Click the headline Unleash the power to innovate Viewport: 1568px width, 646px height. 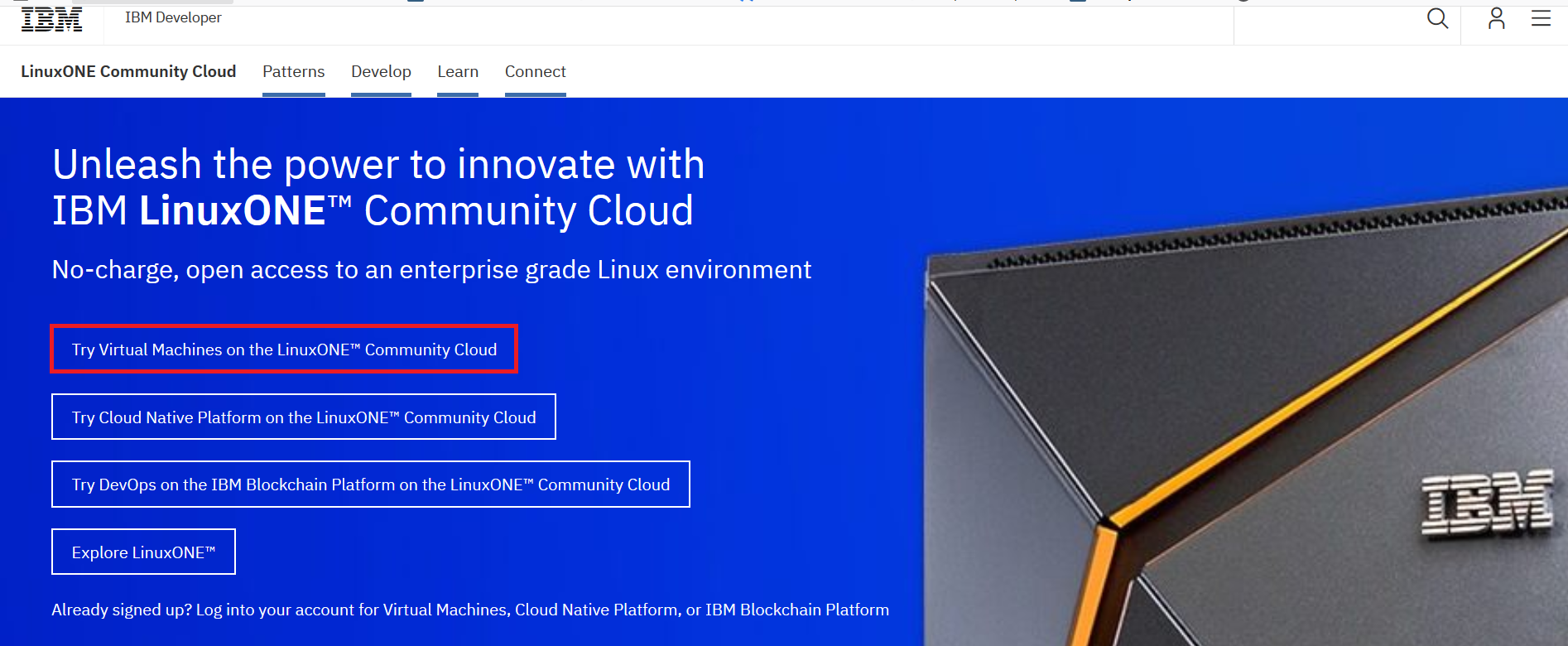(378, 187)
